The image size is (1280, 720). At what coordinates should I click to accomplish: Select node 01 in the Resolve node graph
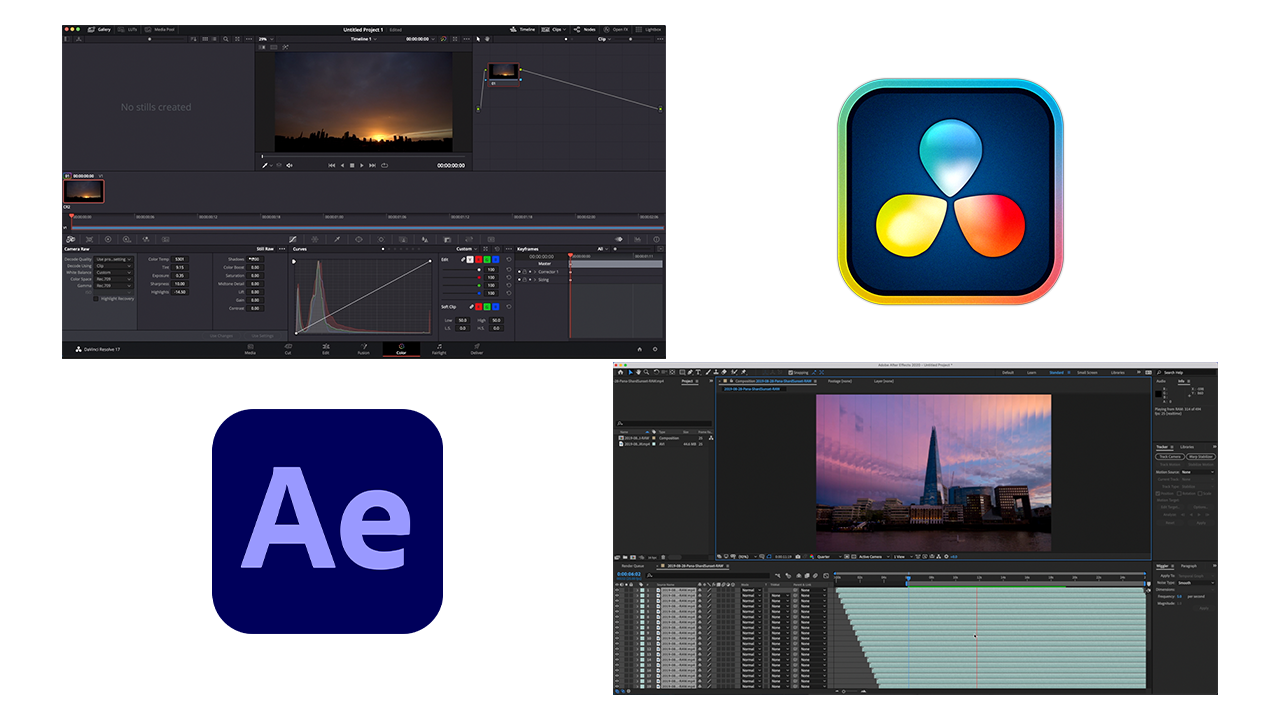tap(503, 73)
